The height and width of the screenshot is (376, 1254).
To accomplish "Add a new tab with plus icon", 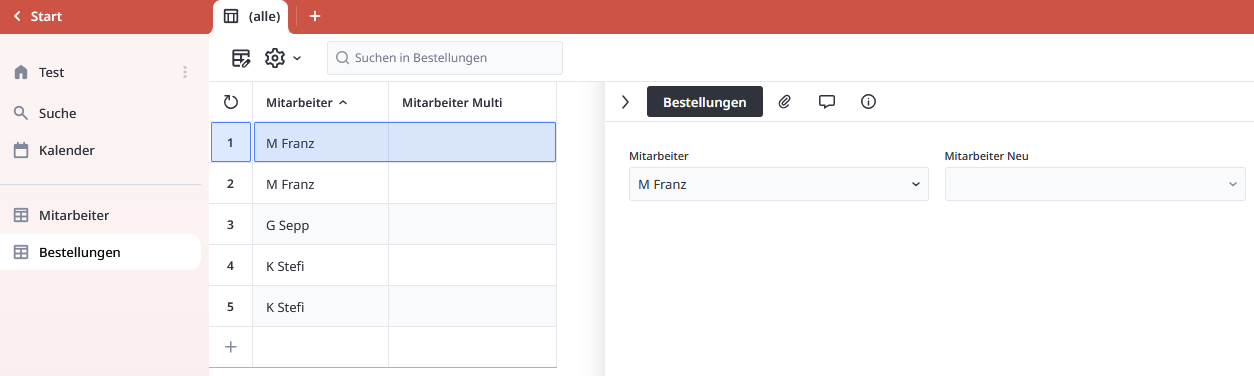I will pos(314,16).
